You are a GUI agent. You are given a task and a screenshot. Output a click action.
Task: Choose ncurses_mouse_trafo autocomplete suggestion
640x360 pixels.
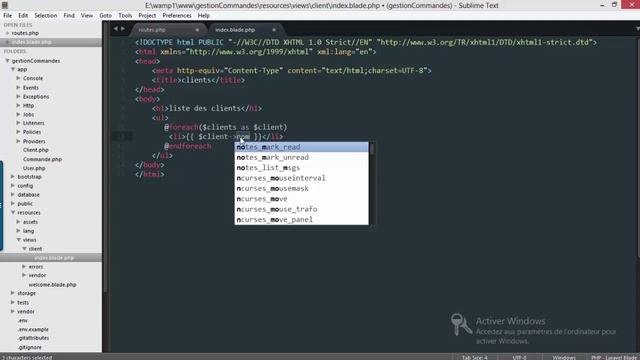point(302,209)
